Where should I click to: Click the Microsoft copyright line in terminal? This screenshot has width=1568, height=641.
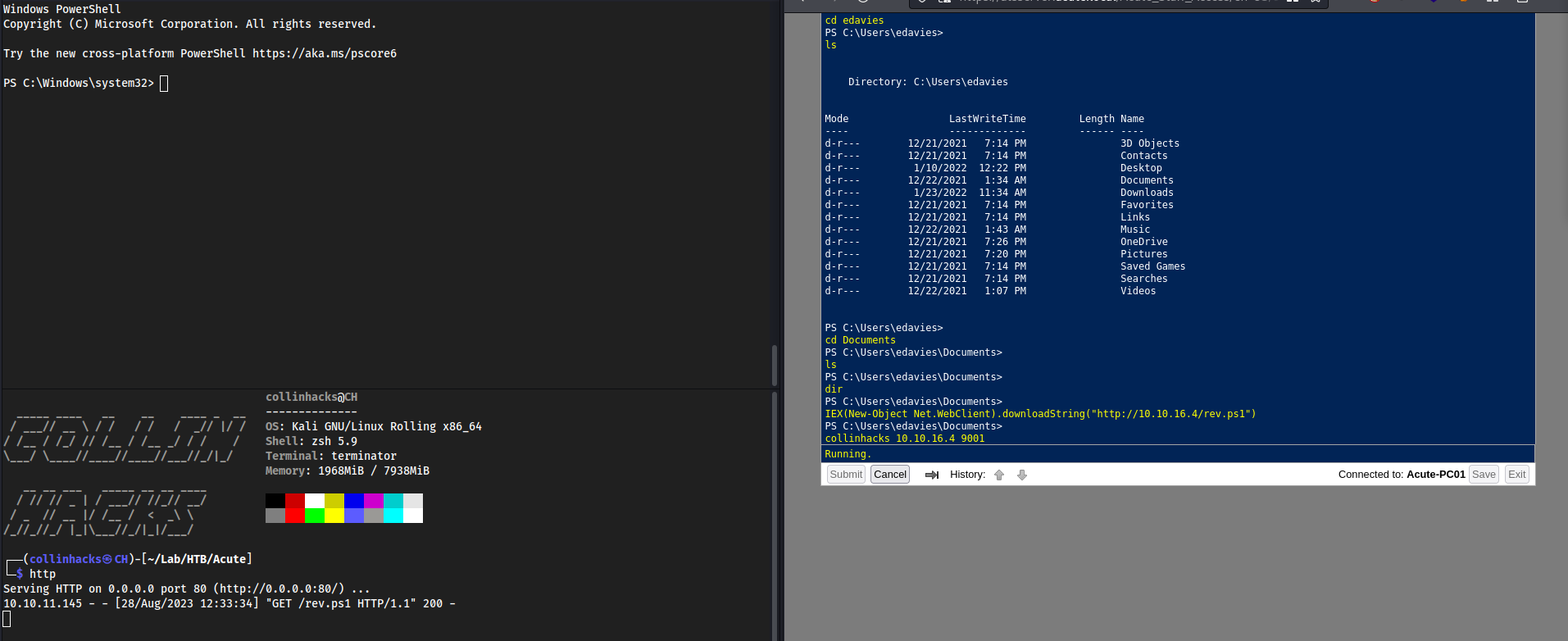[190, 24]
